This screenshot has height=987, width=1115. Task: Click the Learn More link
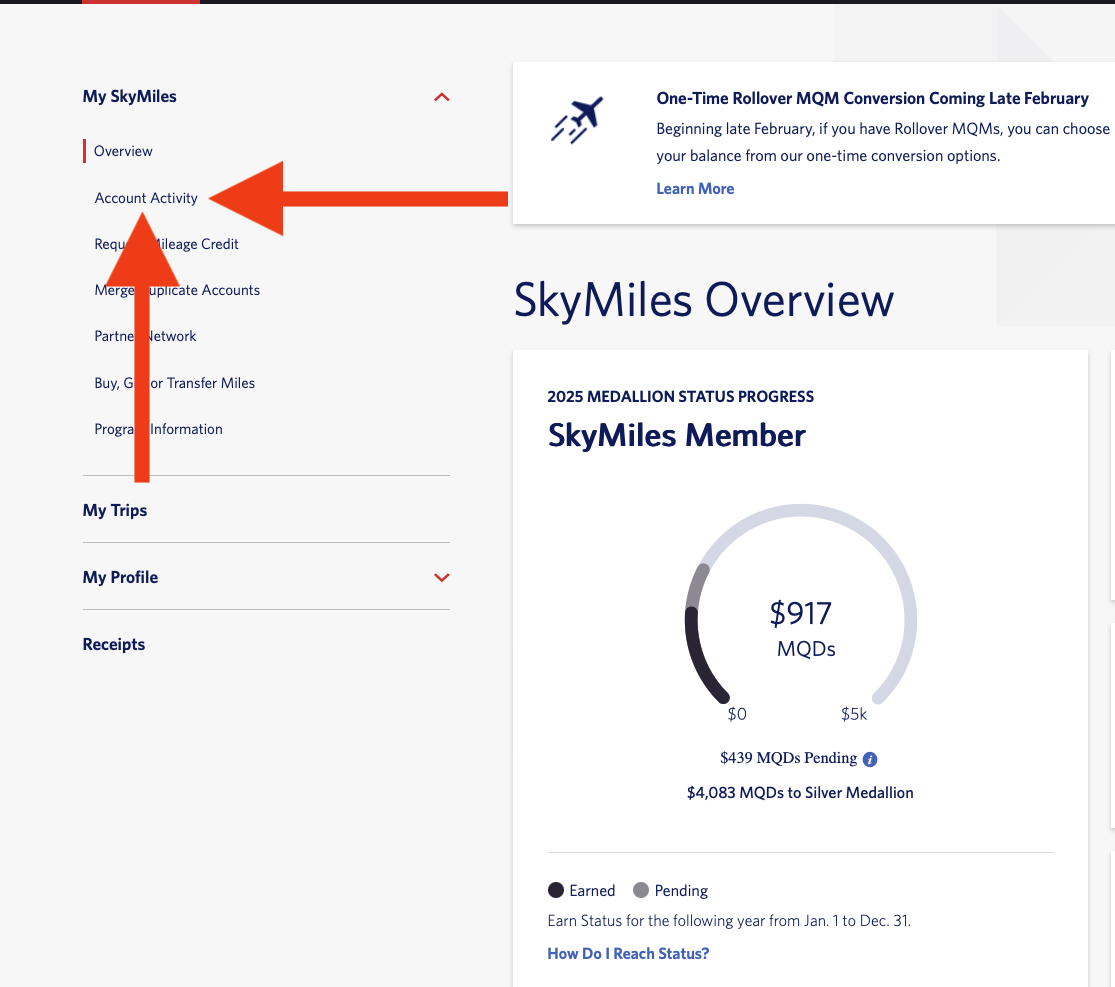coord(695,189)
